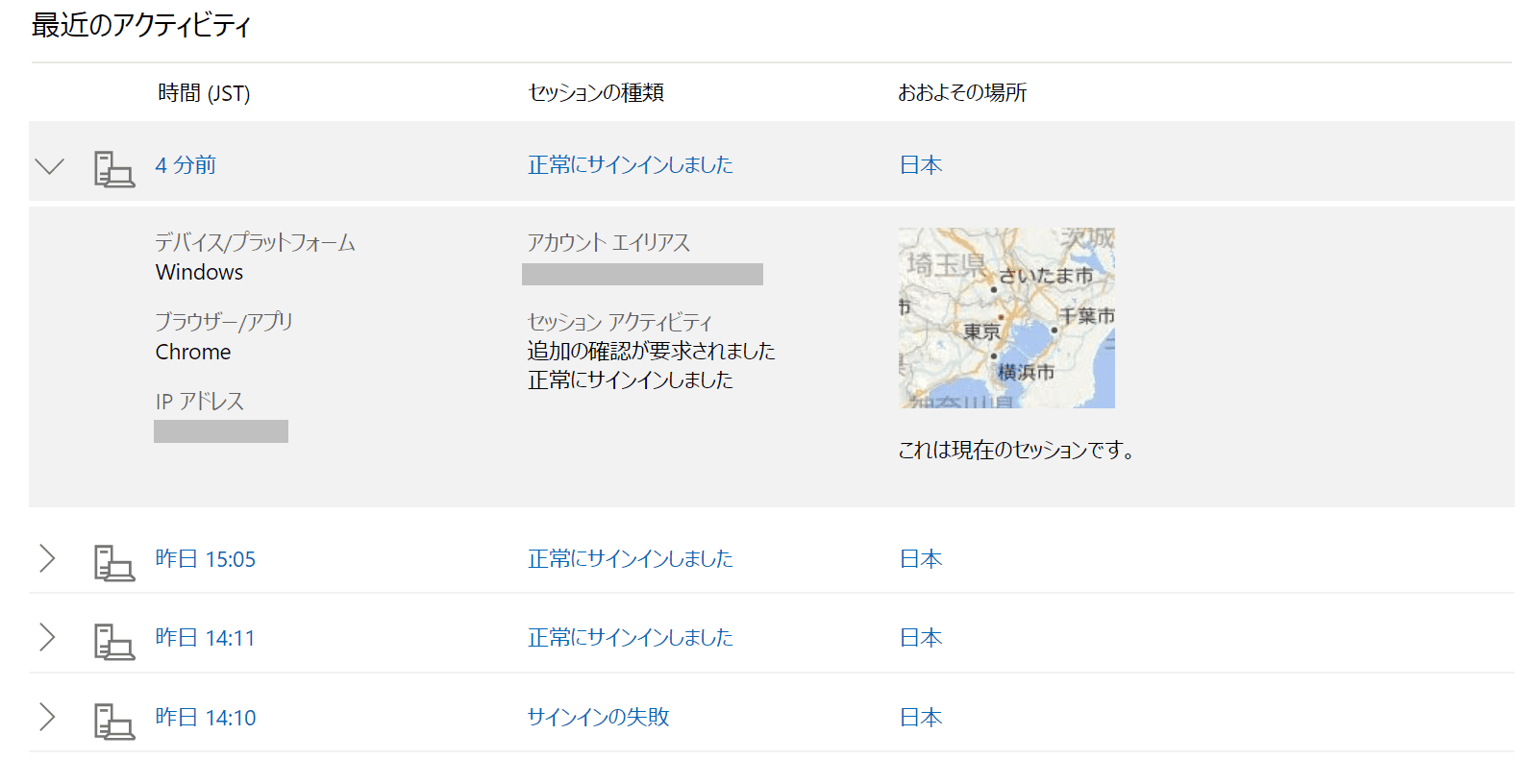Click the computer icon beside 昨日 15:05
The height and width of the screenshot is (784, 1538).
pyautogui.click(x=113, y=563)
